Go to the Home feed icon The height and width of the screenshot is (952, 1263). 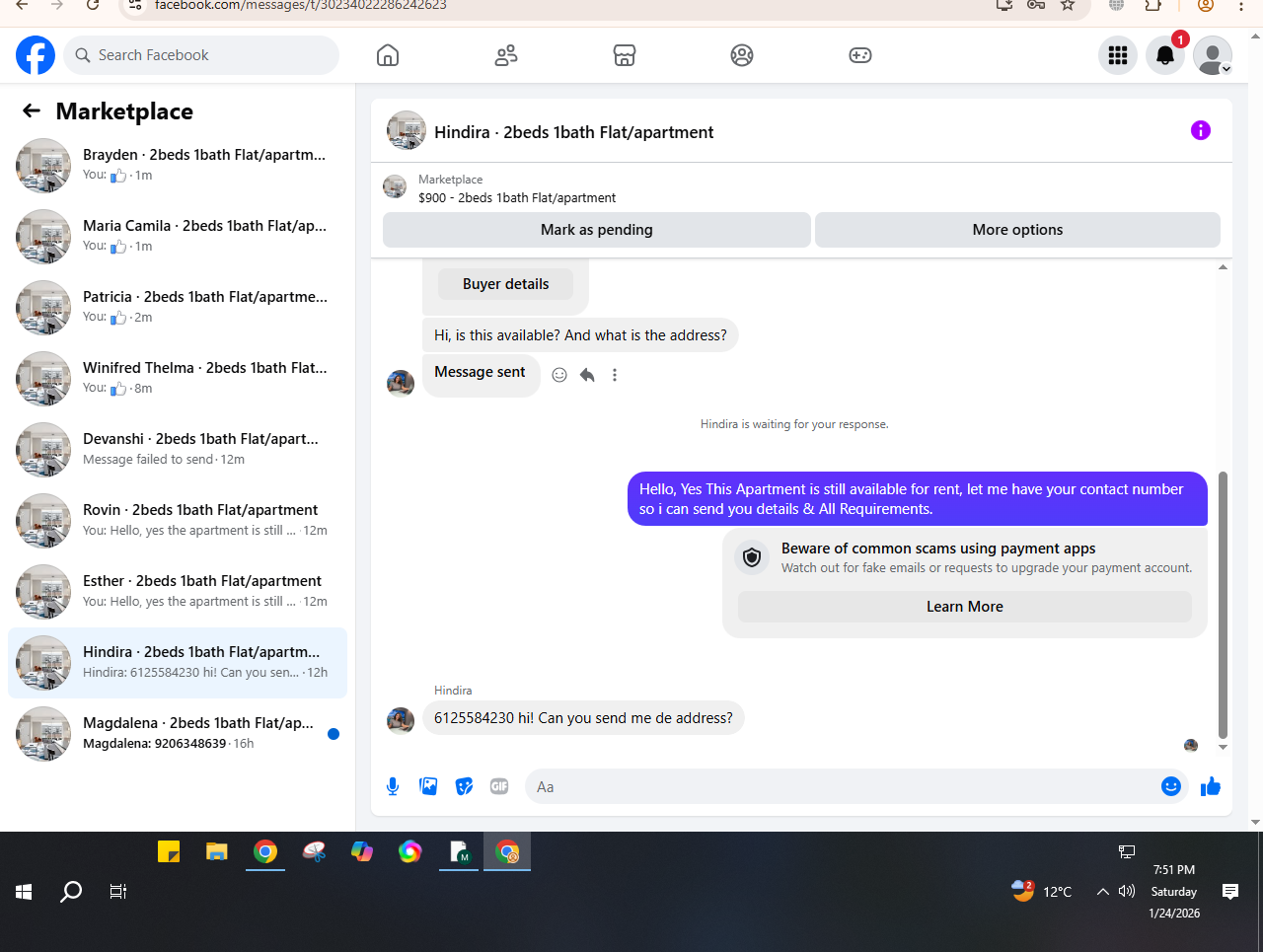point(388,55)
